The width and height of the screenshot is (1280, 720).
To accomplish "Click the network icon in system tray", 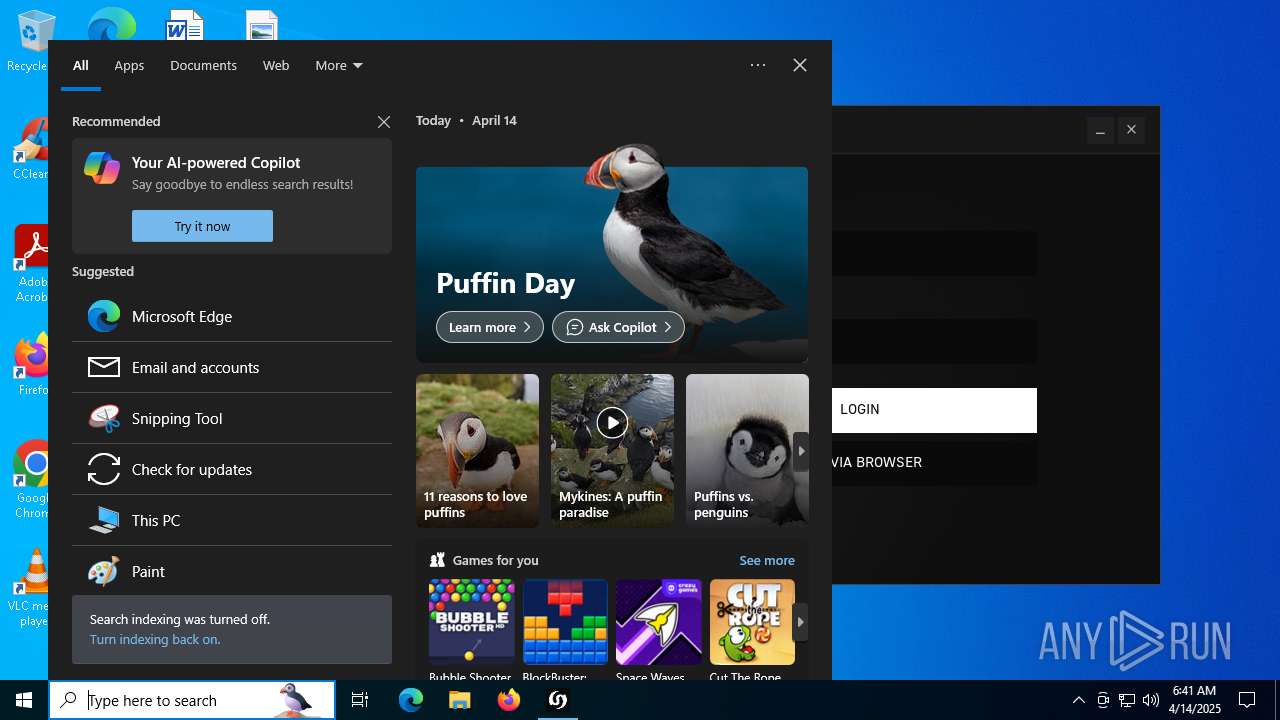I will click(1127, 700).
